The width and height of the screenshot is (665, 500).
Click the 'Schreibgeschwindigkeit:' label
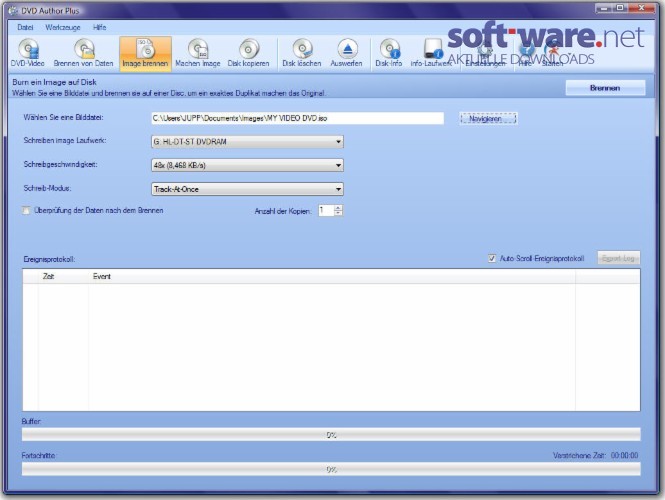coord(61,164)
